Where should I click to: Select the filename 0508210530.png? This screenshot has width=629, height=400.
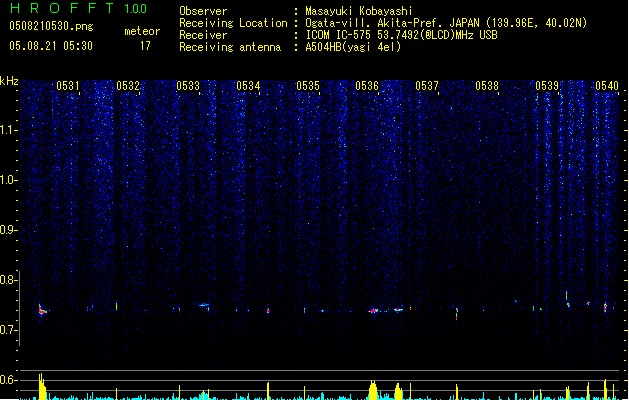tap(51, 26)
